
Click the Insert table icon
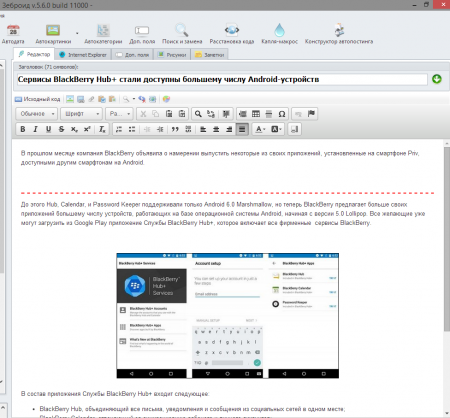[256, 114]
